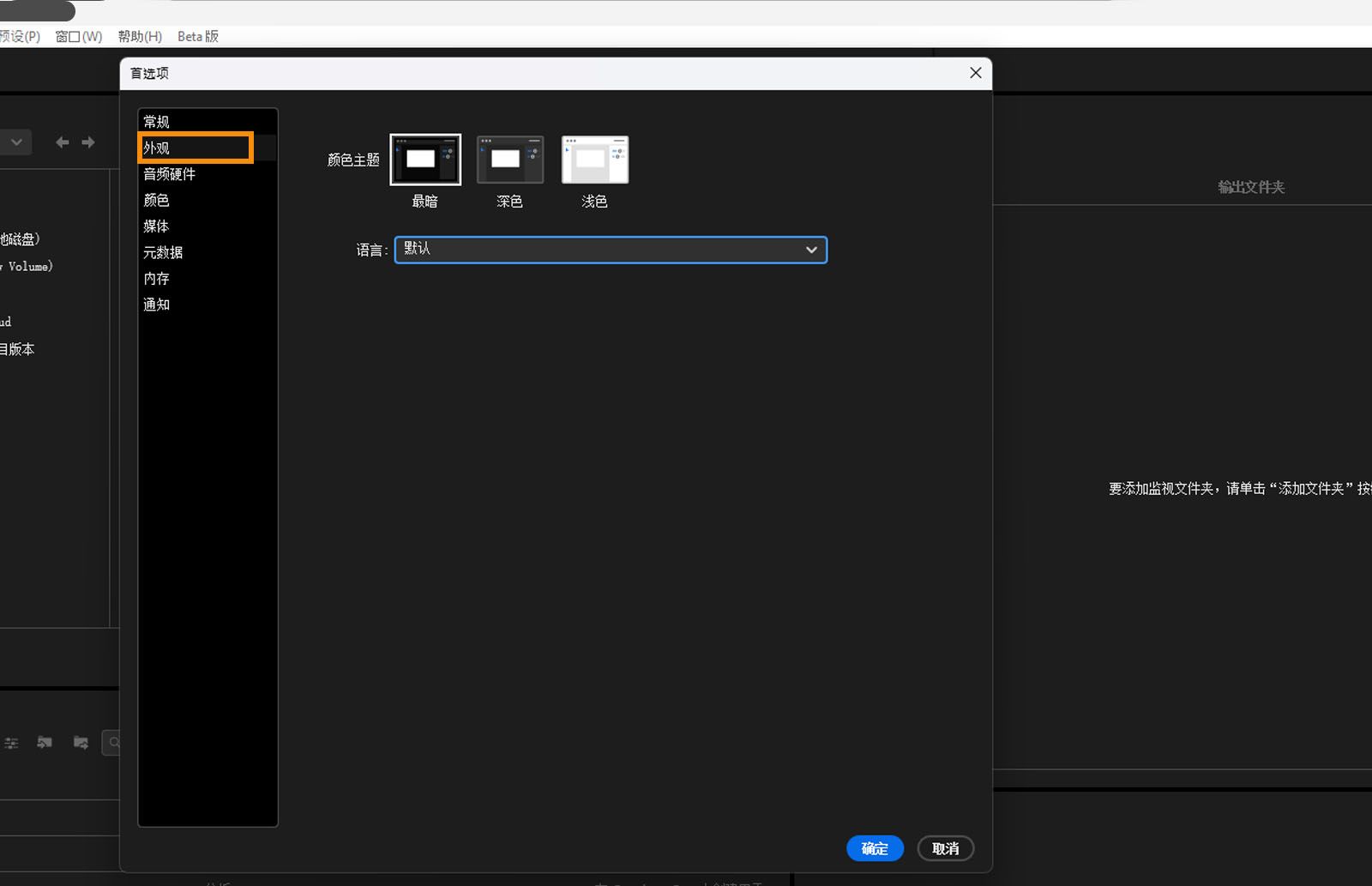Open the 窗口(W) menu

(78, 36)
